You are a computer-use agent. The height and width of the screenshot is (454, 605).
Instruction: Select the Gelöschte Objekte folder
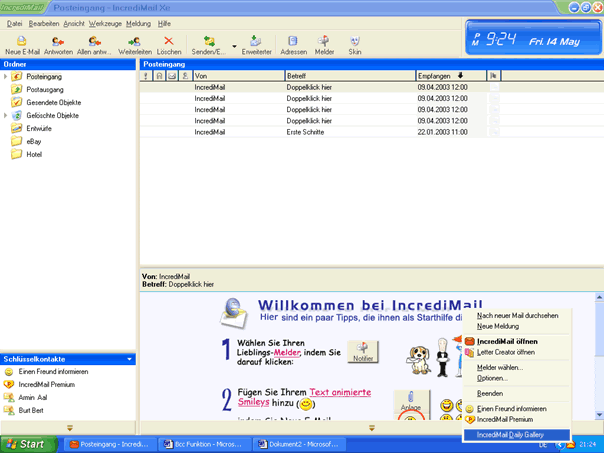coord(52,115)
